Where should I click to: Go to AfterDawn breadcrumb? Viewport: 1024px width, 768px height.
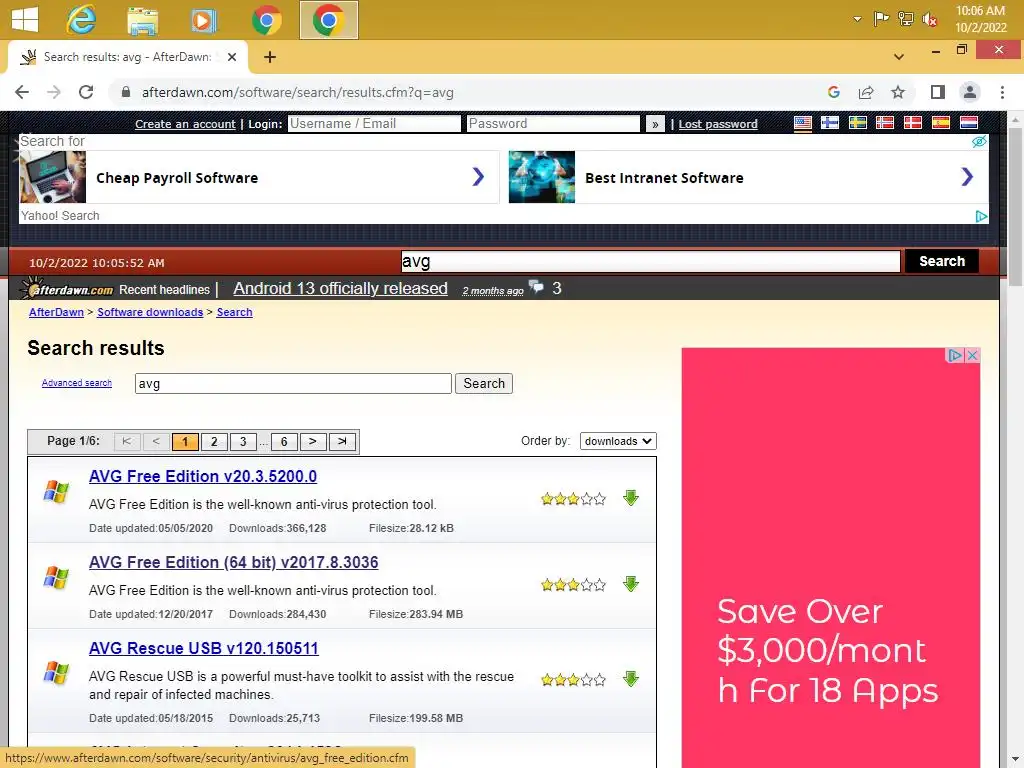pos(56,312)
